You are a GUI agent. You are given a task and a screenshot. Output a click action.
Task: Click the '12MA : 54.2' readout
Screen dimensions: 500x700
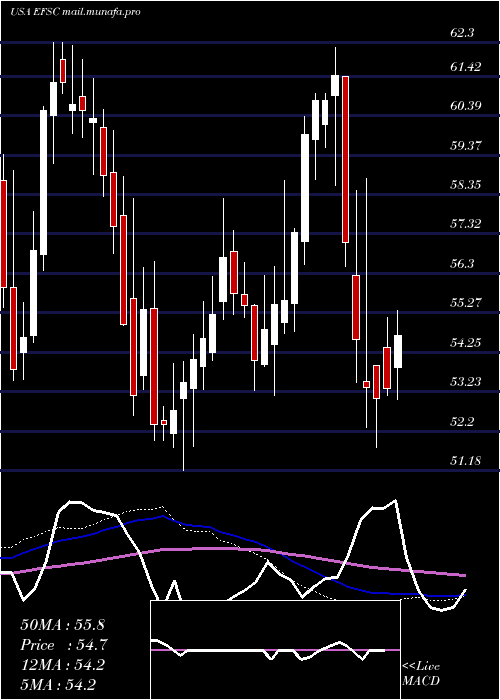coord(62,665)
